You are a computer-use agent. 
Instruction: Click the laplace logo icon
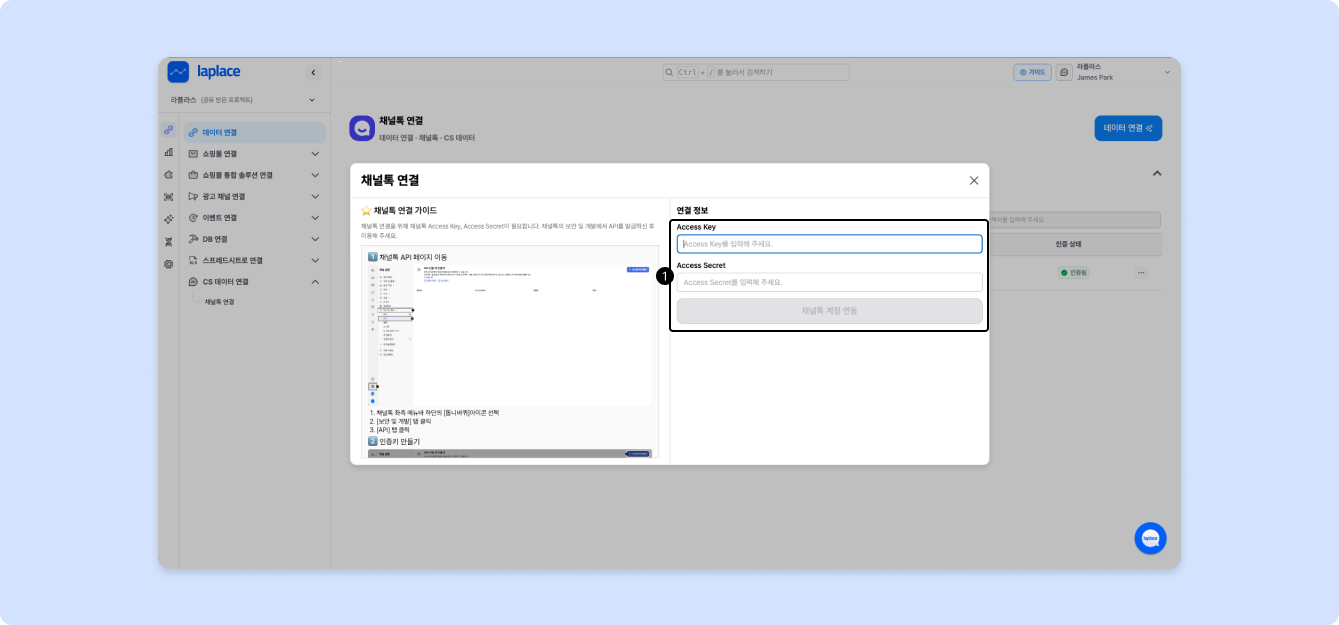coord(178,72)
